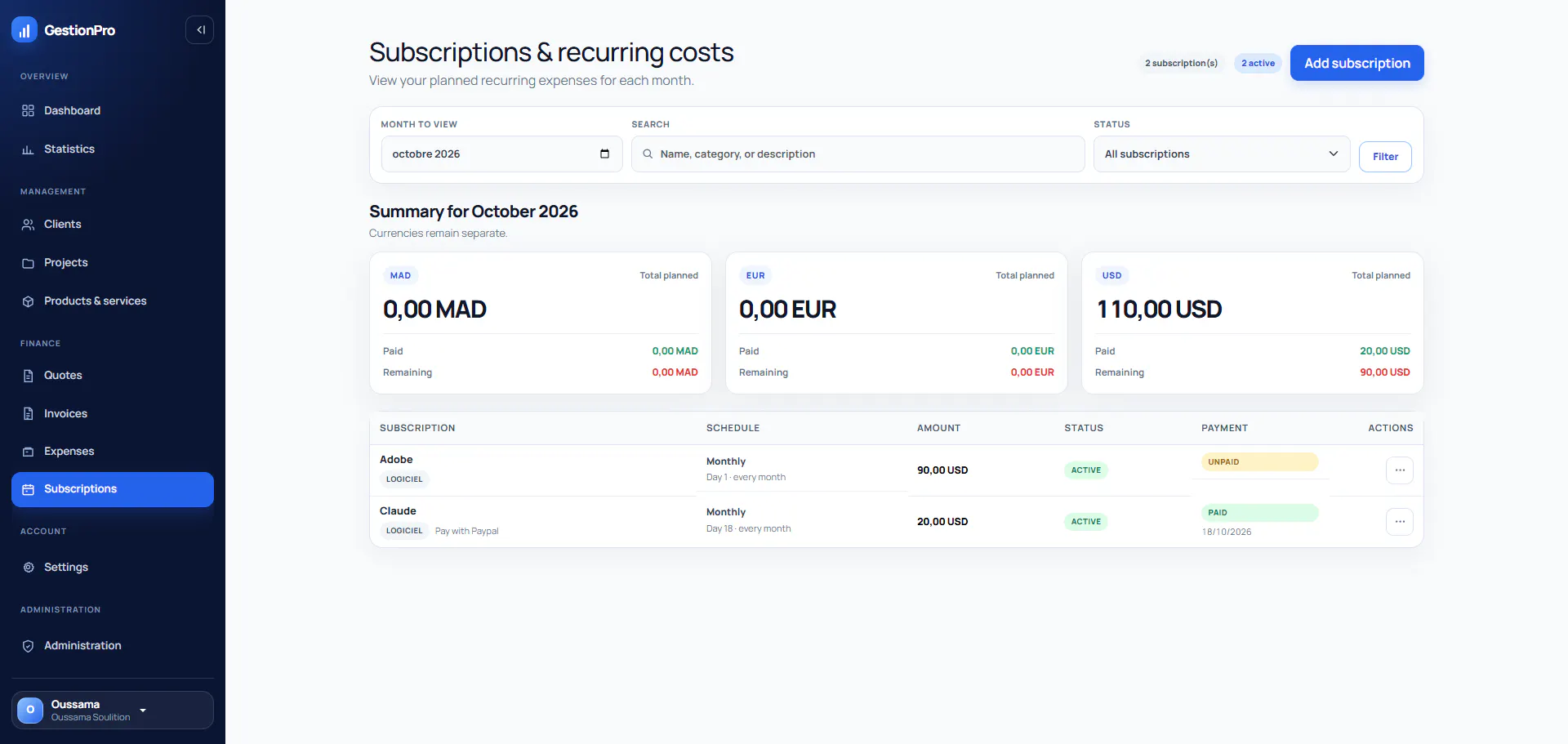Click the 90,00 USD remaining value
This screenshot has height=744, width=1568.
[1385, 372]
